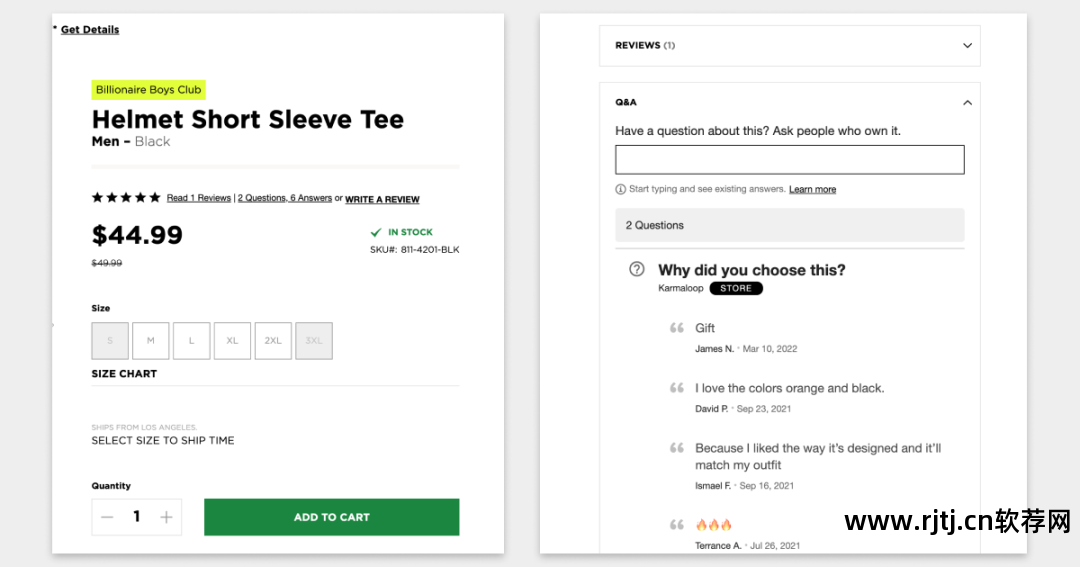Select size L
This screenshot has height=567, width=1080.
(x=191, y=341)
